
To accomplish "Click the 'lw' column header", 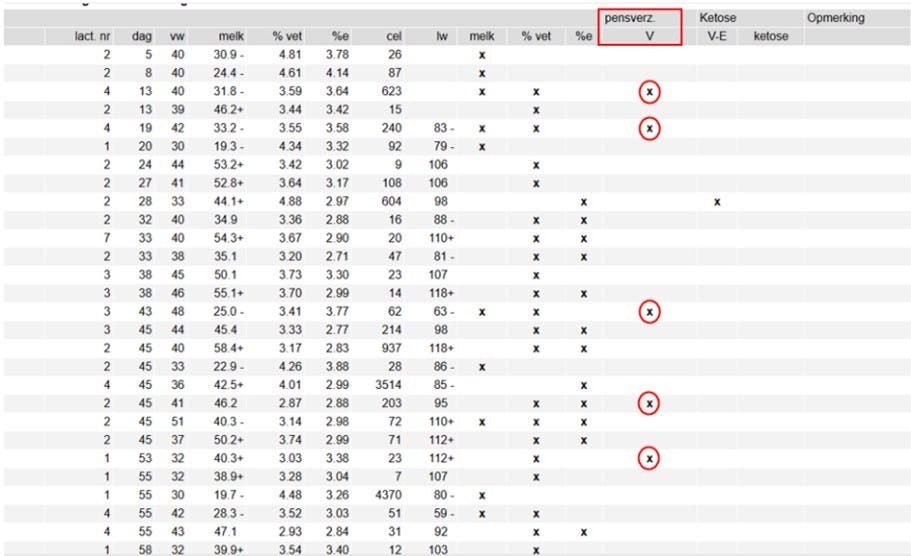I will [442, 37].
